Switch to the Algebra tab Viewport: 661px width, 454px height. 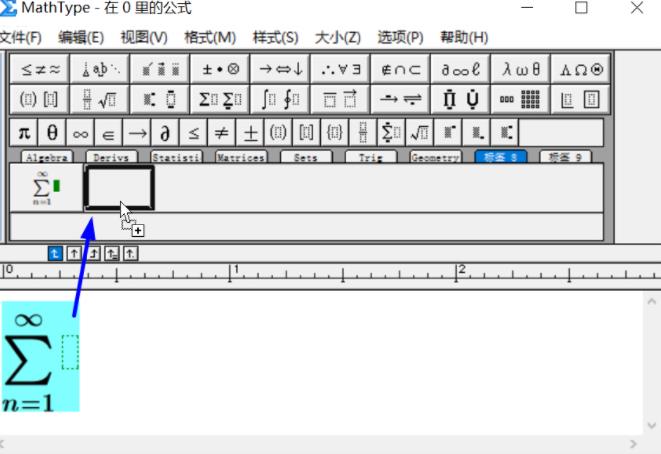[47, 157]
